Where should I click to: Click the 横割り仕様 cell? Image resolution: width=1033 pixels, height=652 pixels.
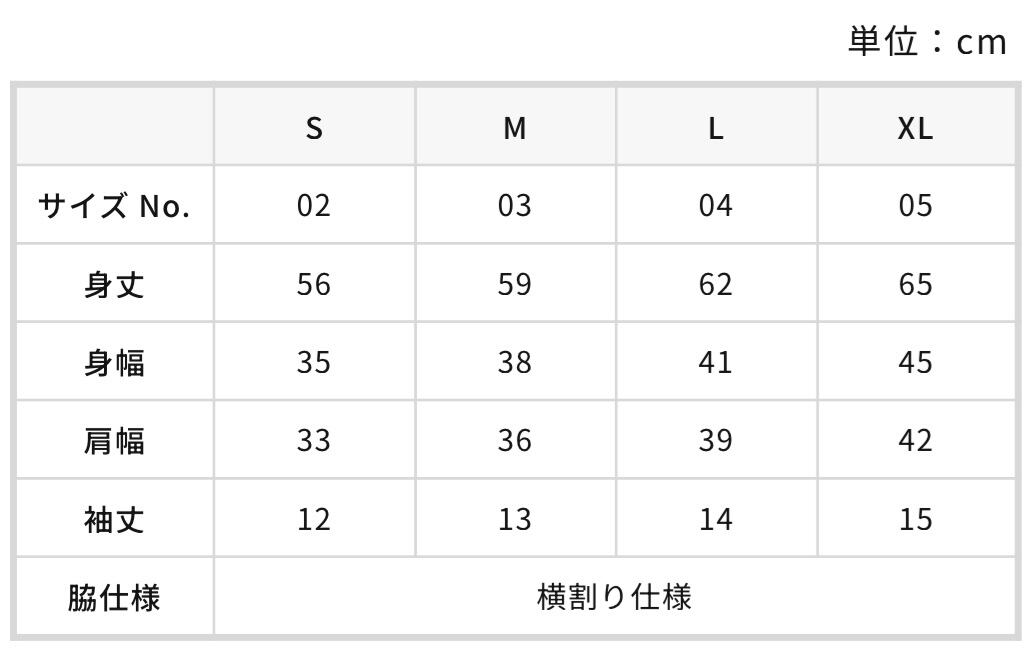click(615, 597)
